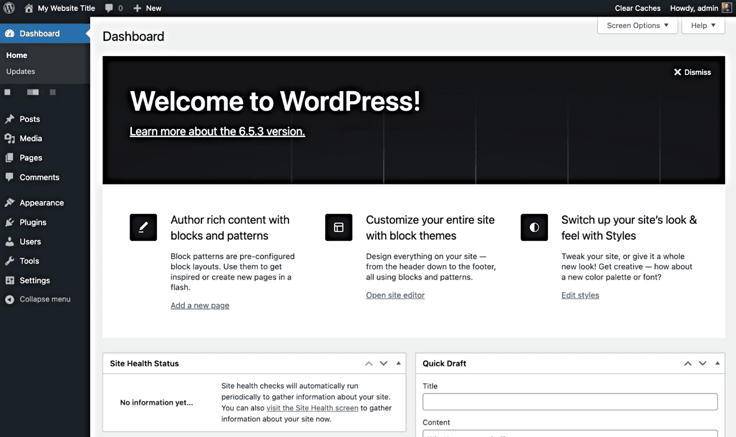Click My Website Title in the admin bar
736x437 pixels.
(x=66, y=8)
